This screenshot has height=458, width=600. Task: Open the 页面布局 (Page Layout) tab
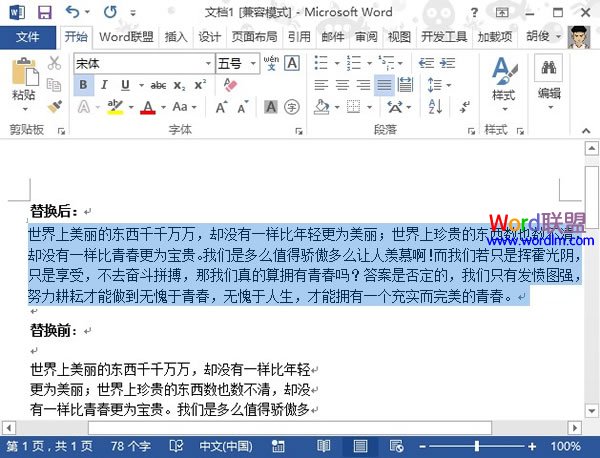click(255, 37)
